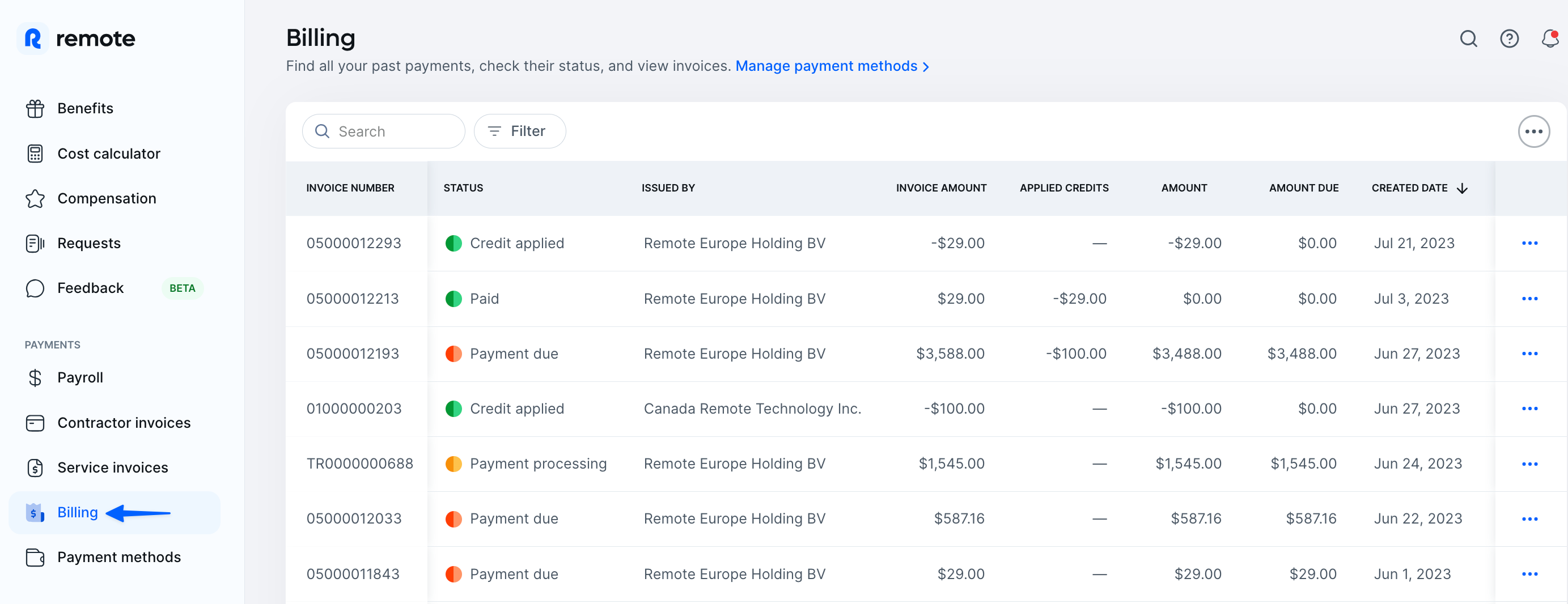Click the Payroll dollar icon
Screen dimensions: 1568x604
[x=35, y=377]
